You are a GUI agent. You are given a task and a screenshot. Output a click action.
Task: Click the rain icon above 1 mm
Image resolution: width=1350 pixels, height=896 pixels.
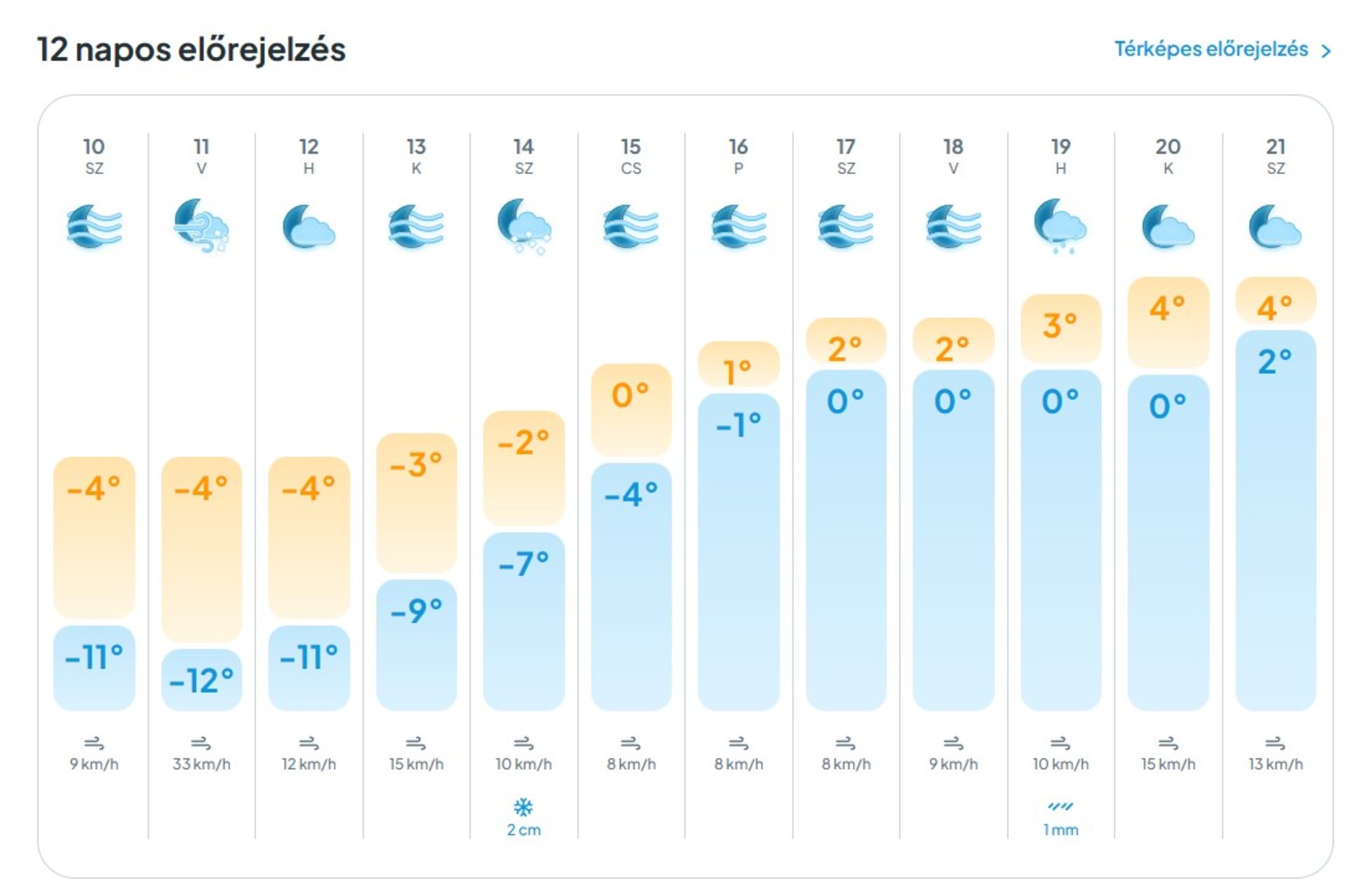(x=1060, y=807)
